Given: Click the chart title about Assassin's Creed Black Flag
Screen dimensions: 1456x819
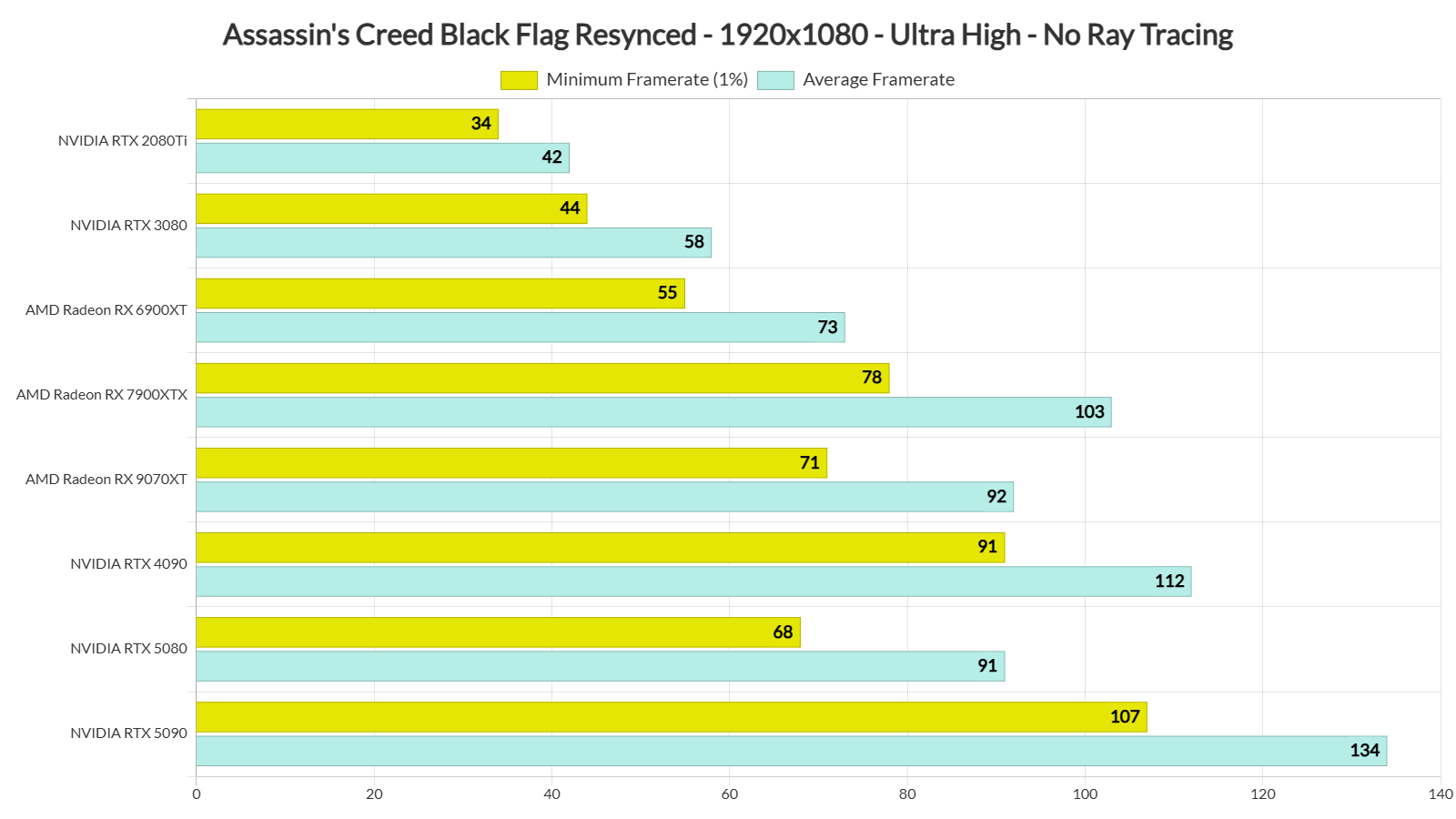Looking at the screenshot, I should point(728,35).
